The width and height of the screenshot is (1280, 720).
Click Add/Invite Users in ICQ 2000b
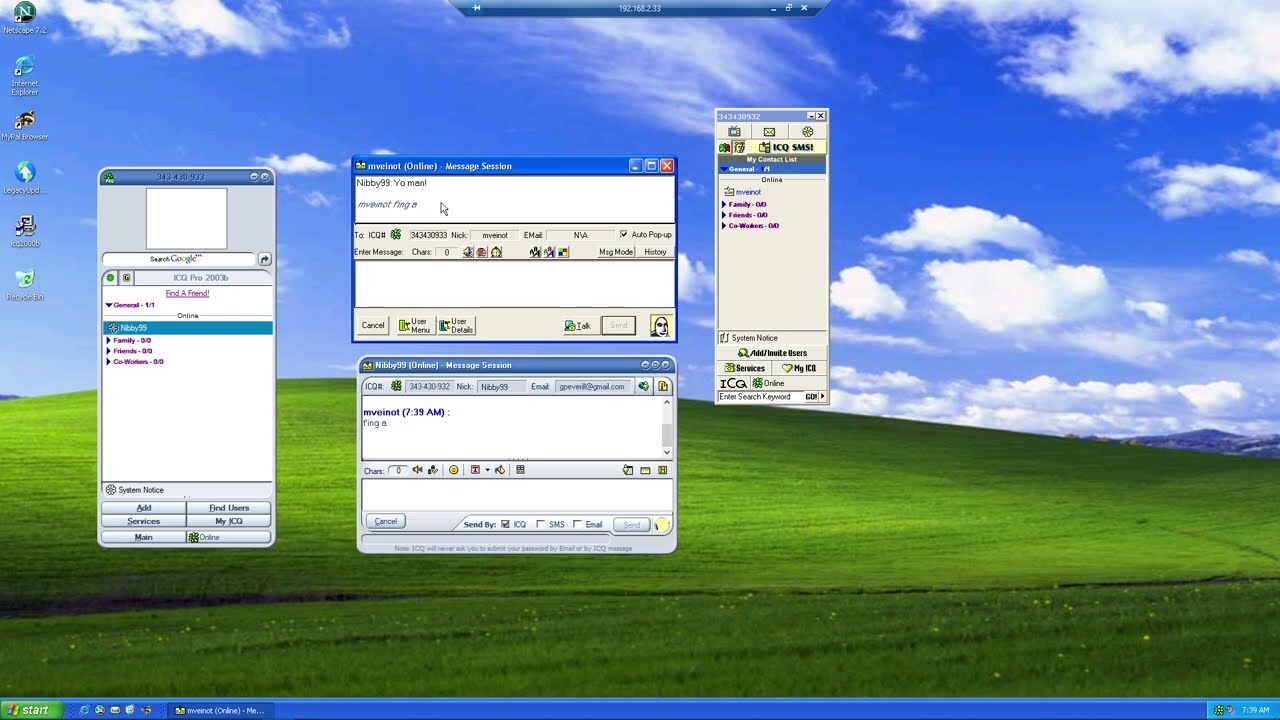(772, 353)
